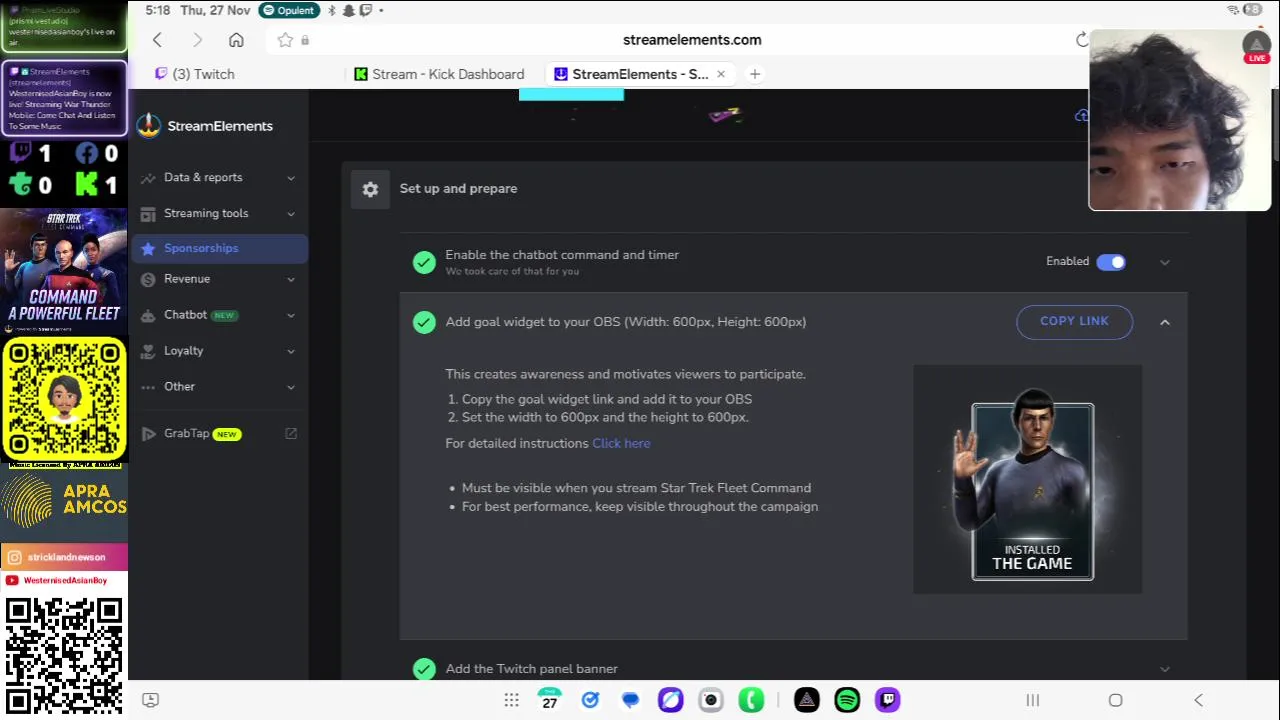Image resolution: width=1280 pixels, height=720 pixels.
Task: Collapse the Add goal widget section
Action: click(1164, 322)
